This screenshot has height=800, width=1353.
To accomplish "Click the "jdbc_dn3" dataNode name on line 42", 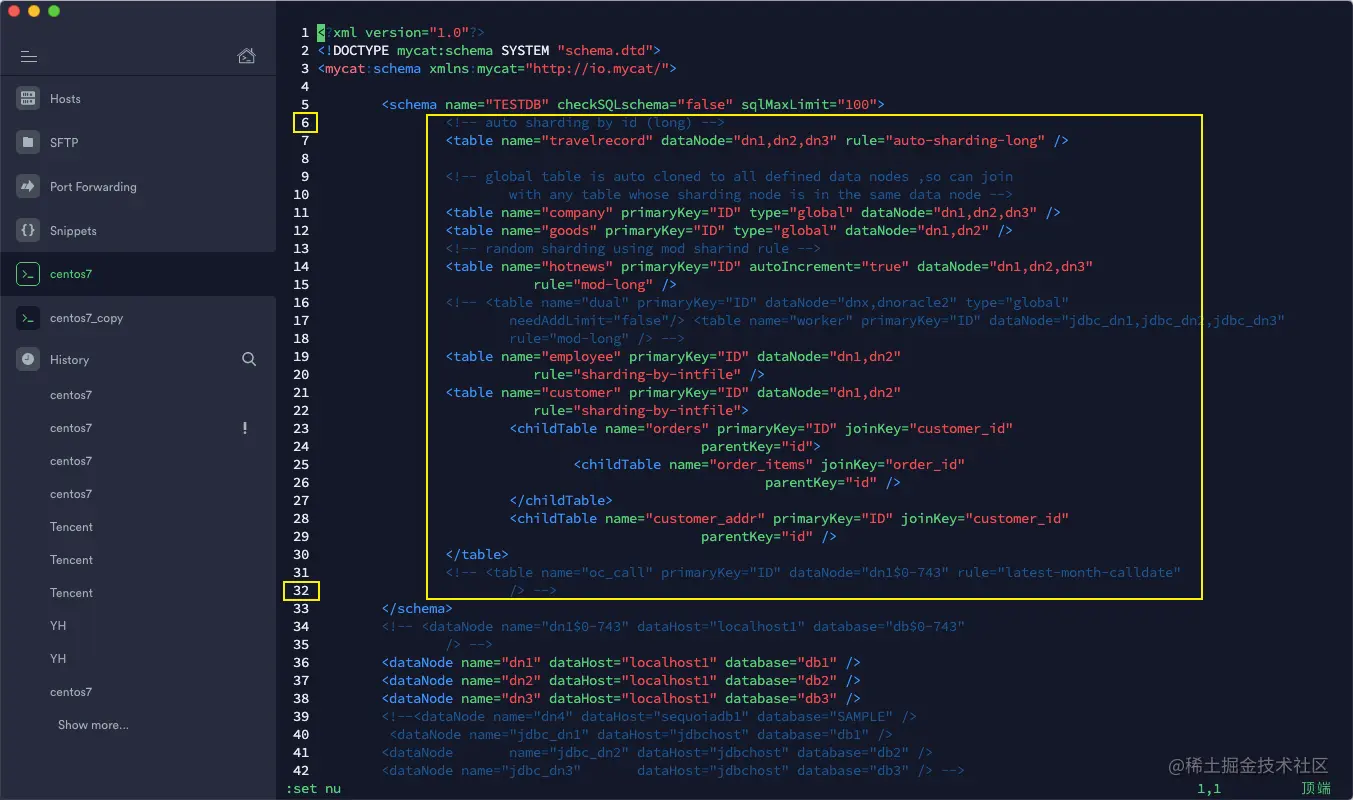I will tap(545, 770).
